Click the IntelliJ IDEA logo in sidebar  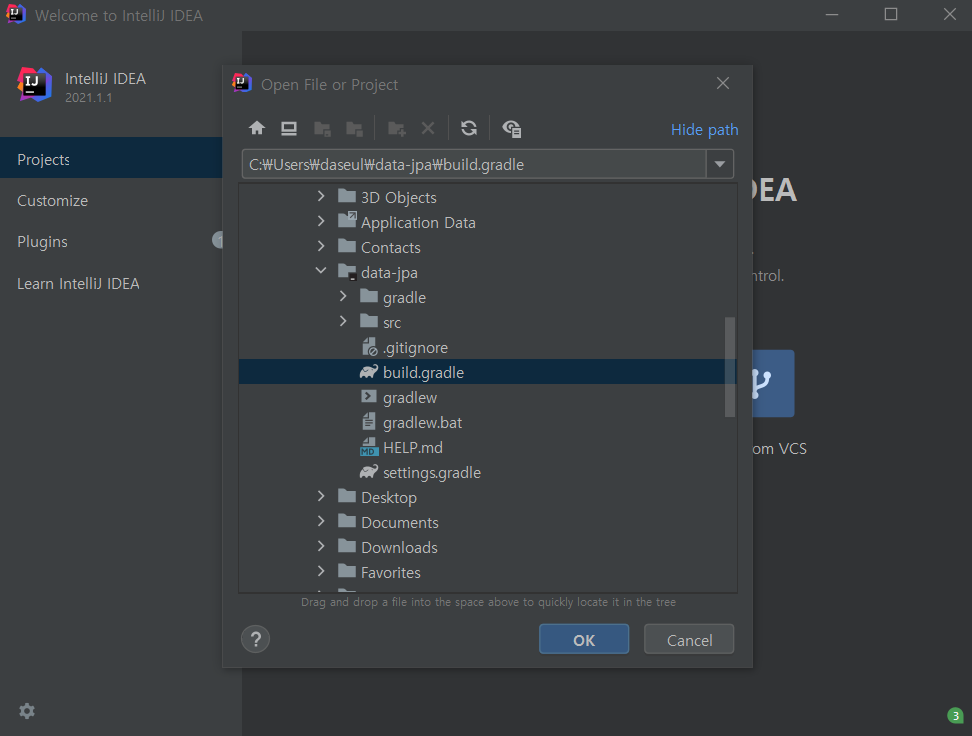coord(34,84)
